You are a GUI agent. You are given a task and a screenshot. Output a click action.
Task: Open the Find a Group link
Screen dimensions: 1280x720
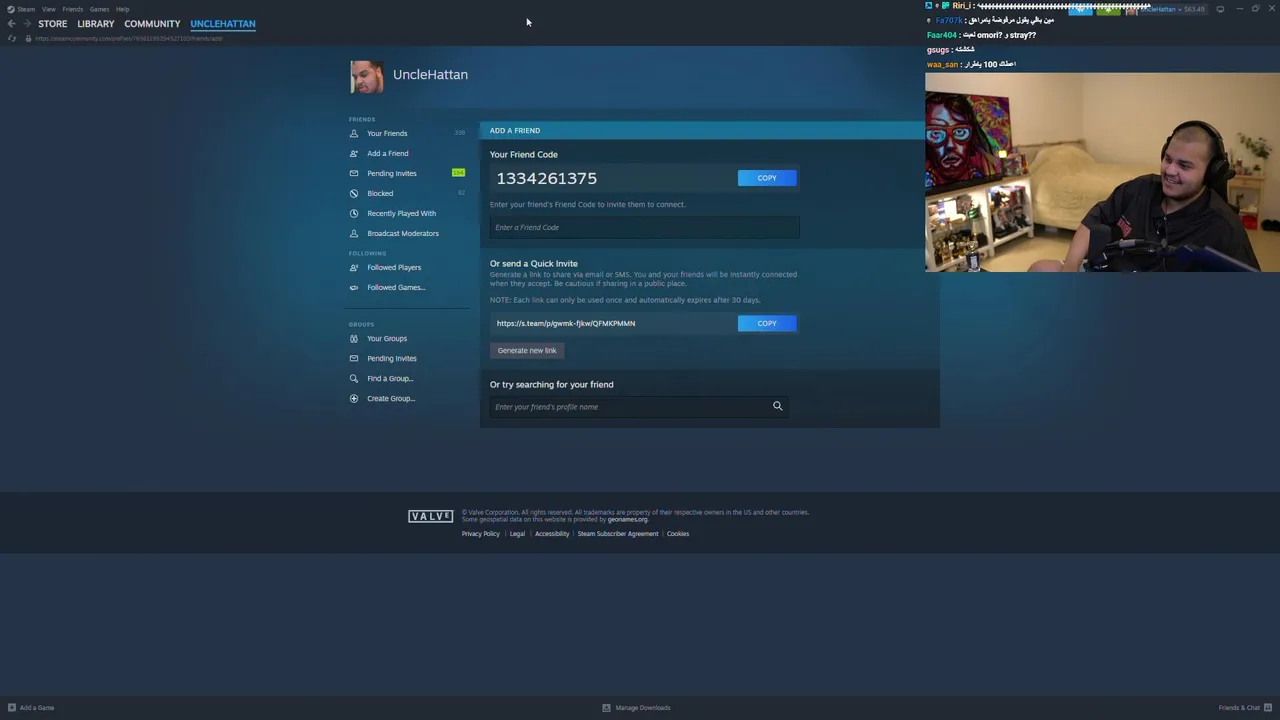(390, 378)
